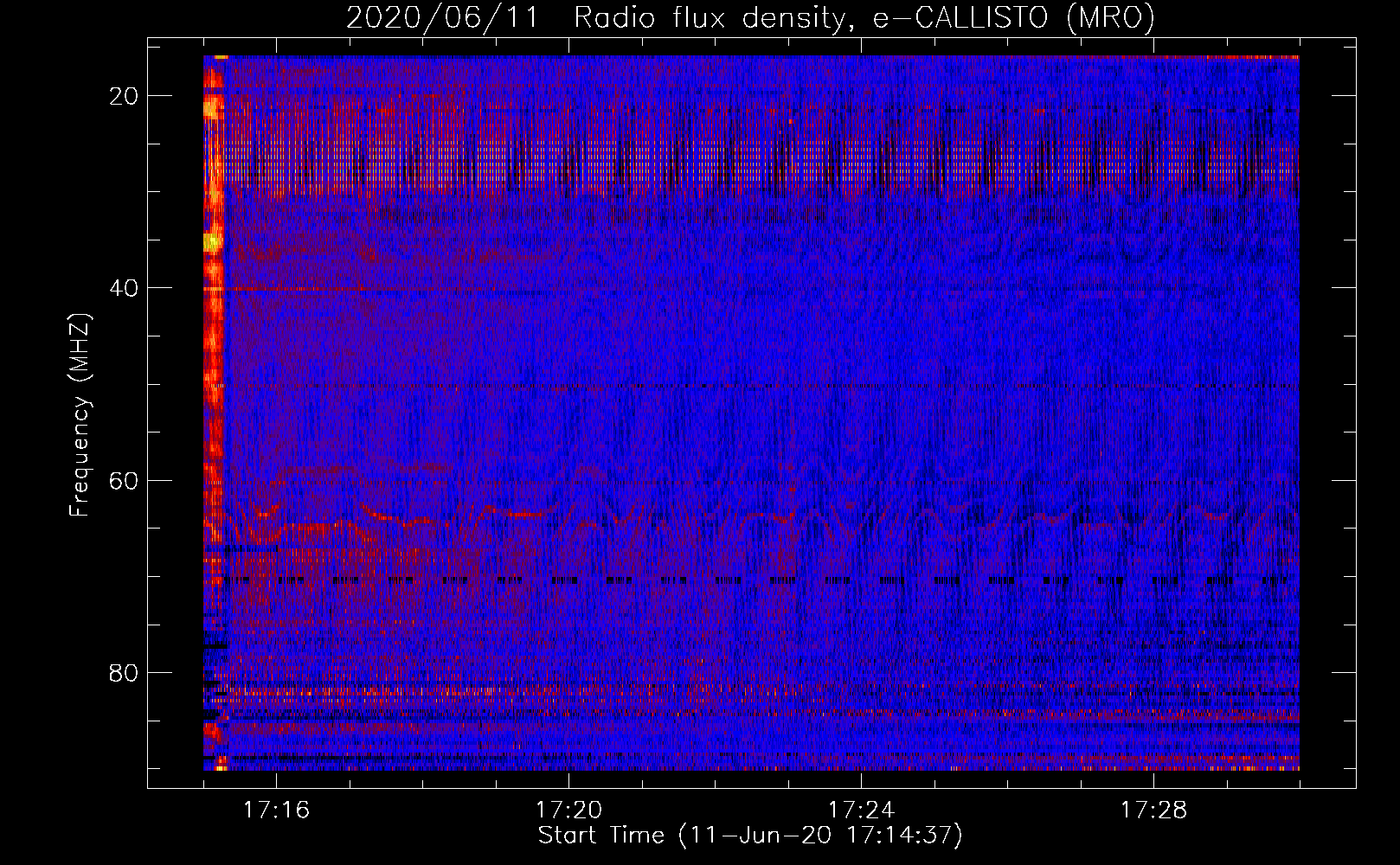Click the 40 MHz frequency label
Screen dimensions: 1400x865
coord(124,288)
